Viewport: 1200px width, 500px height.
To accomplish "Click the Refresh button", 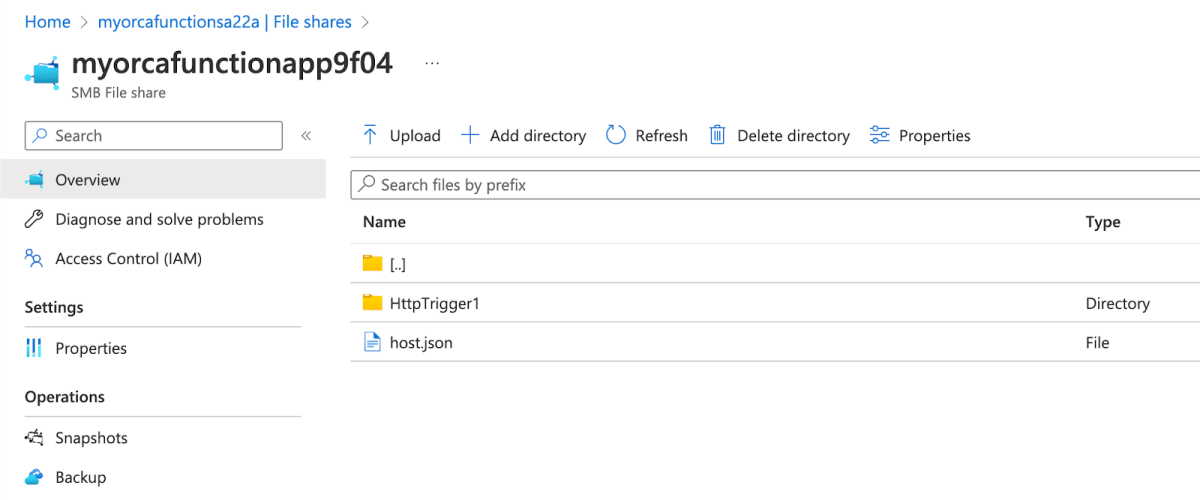I will click(647, 135).
